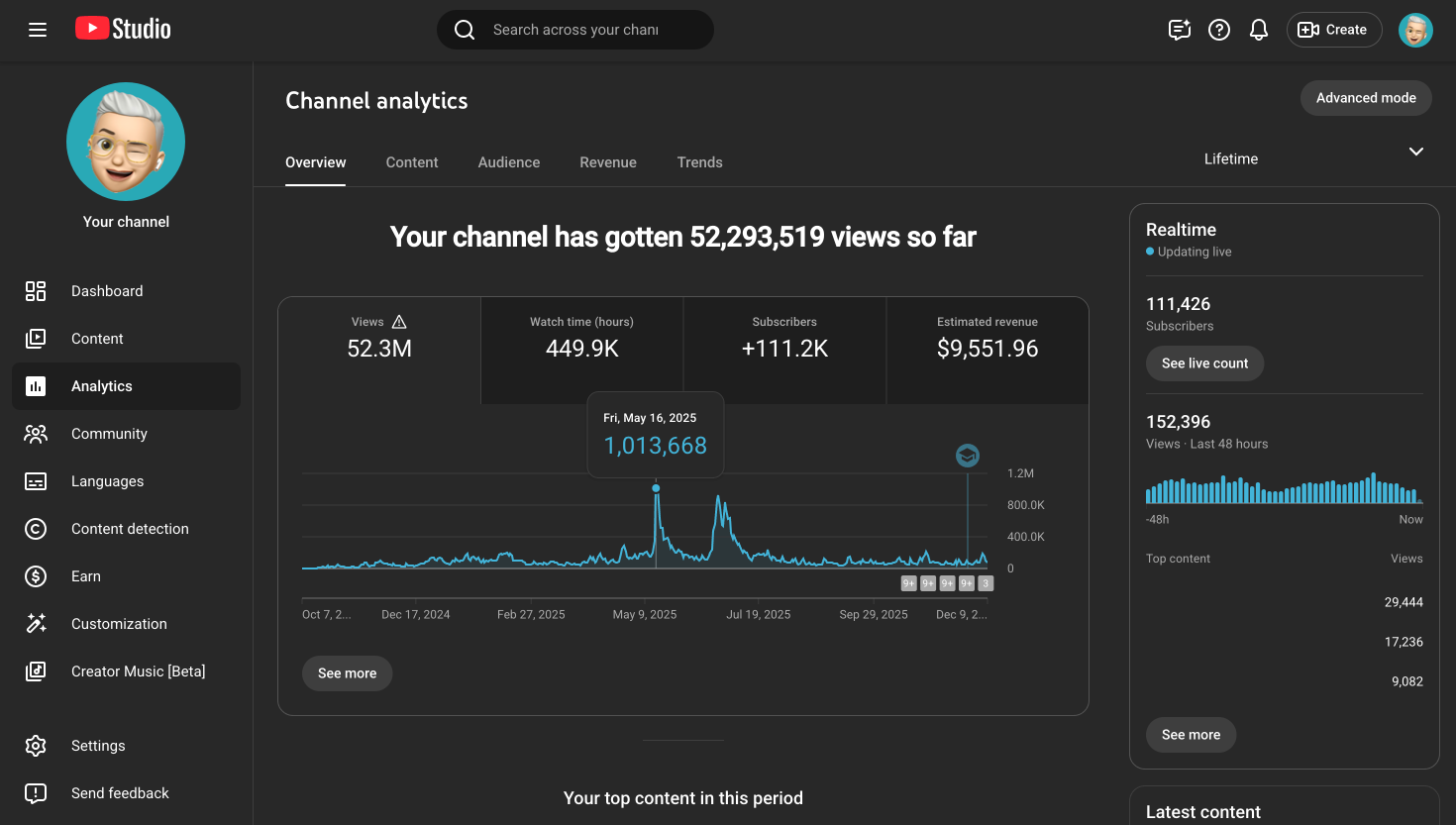Switch to the Audience tab
Viewport: 1456px width, 825px height.
[509, 162]
